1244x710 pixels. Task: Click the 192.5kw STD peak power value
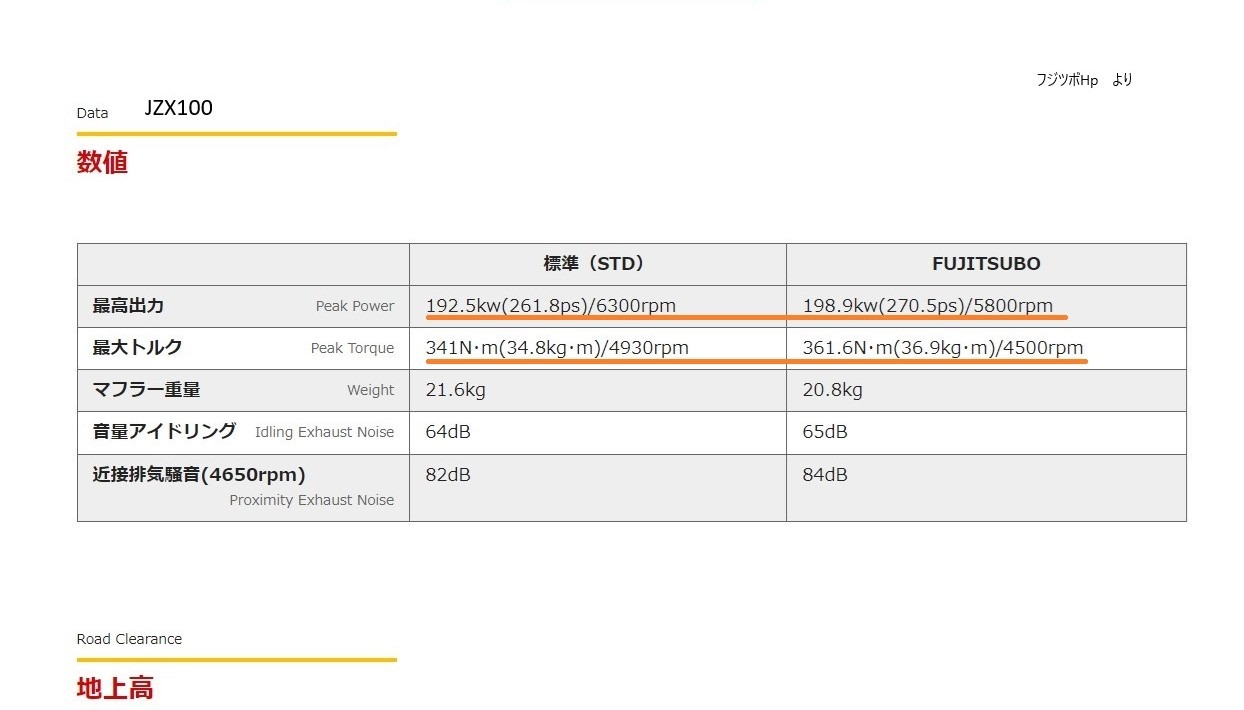[550, 306]
